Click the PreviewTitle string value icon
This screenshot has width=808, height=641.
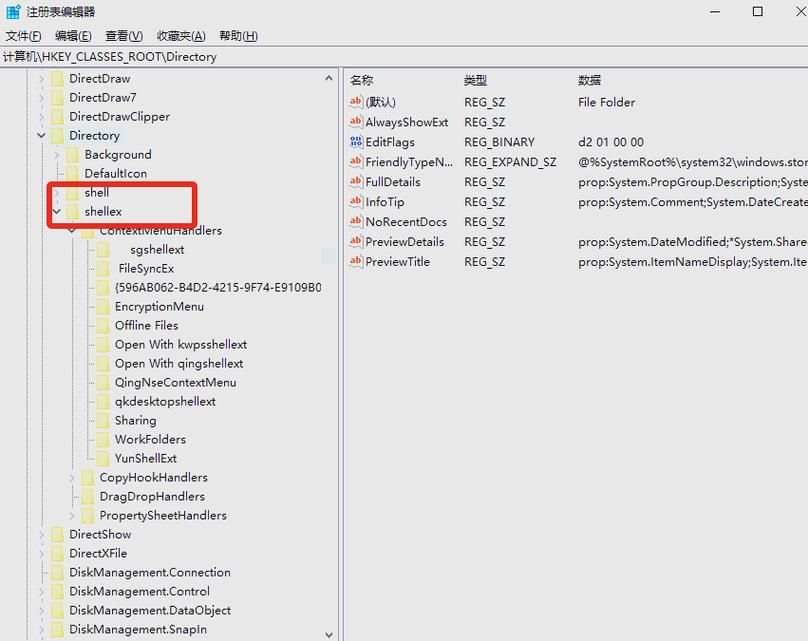[x=355, y=262]
